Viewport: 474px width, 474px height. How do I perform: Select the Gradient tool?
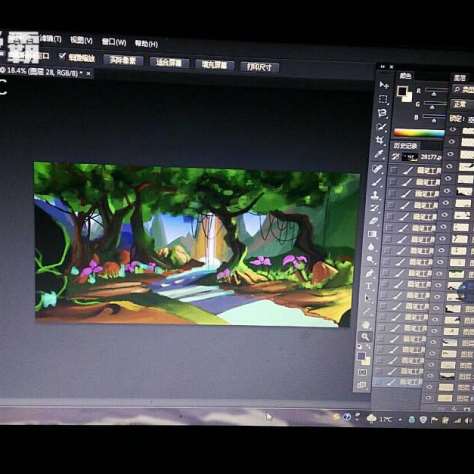coord(372,234)
